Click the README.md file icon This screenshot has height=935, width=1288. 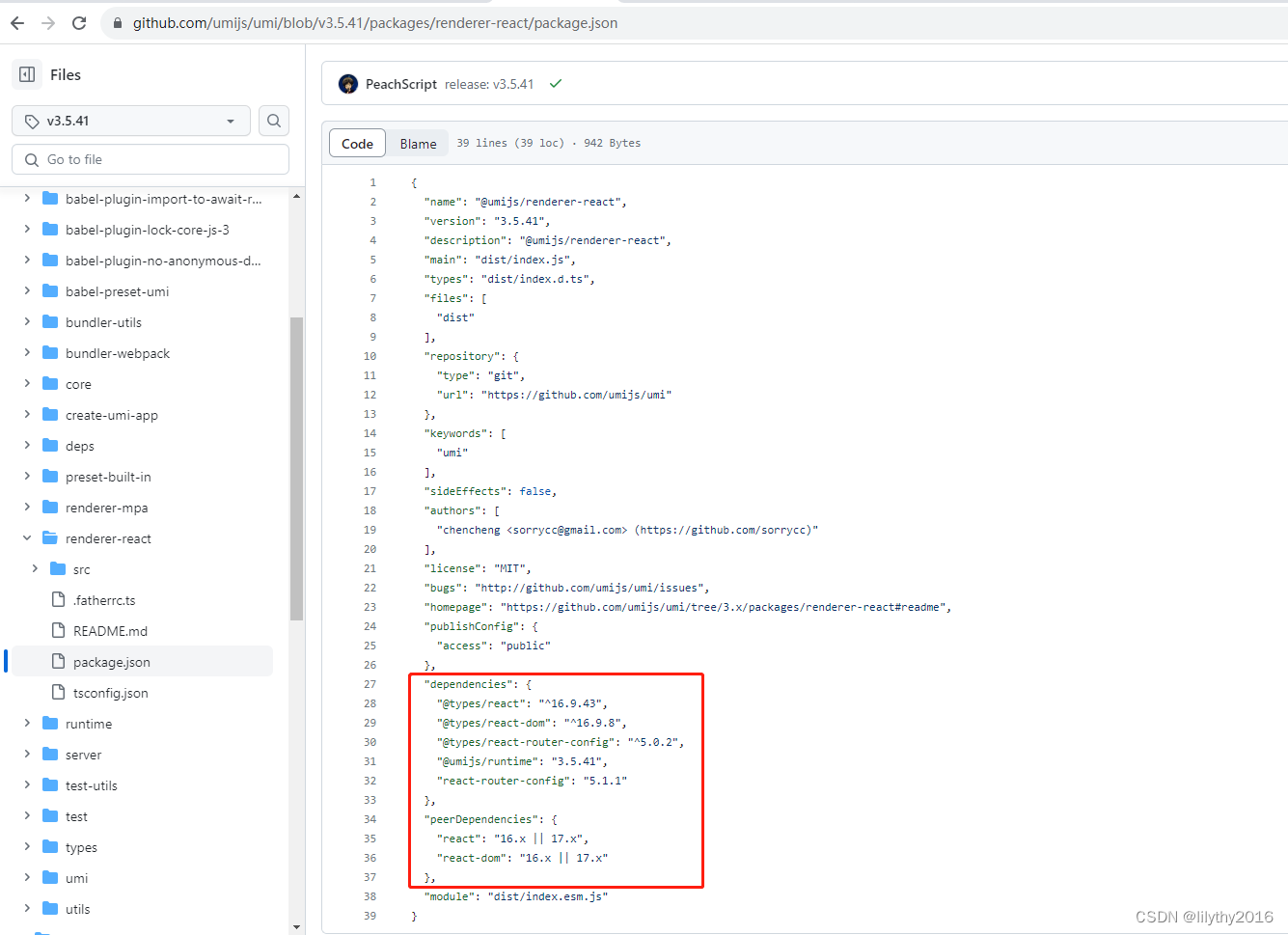point(58,631)
